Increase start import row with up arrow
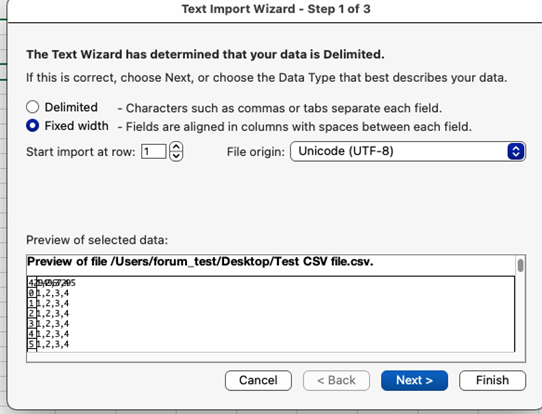542x414 pixels. point(176,147)
